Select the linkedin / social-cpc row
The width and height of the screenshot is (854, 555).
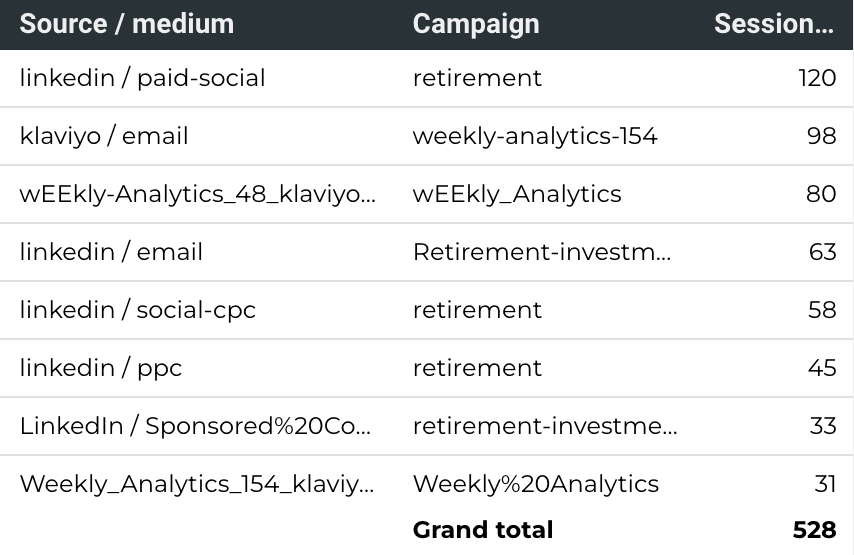(426, 310)
